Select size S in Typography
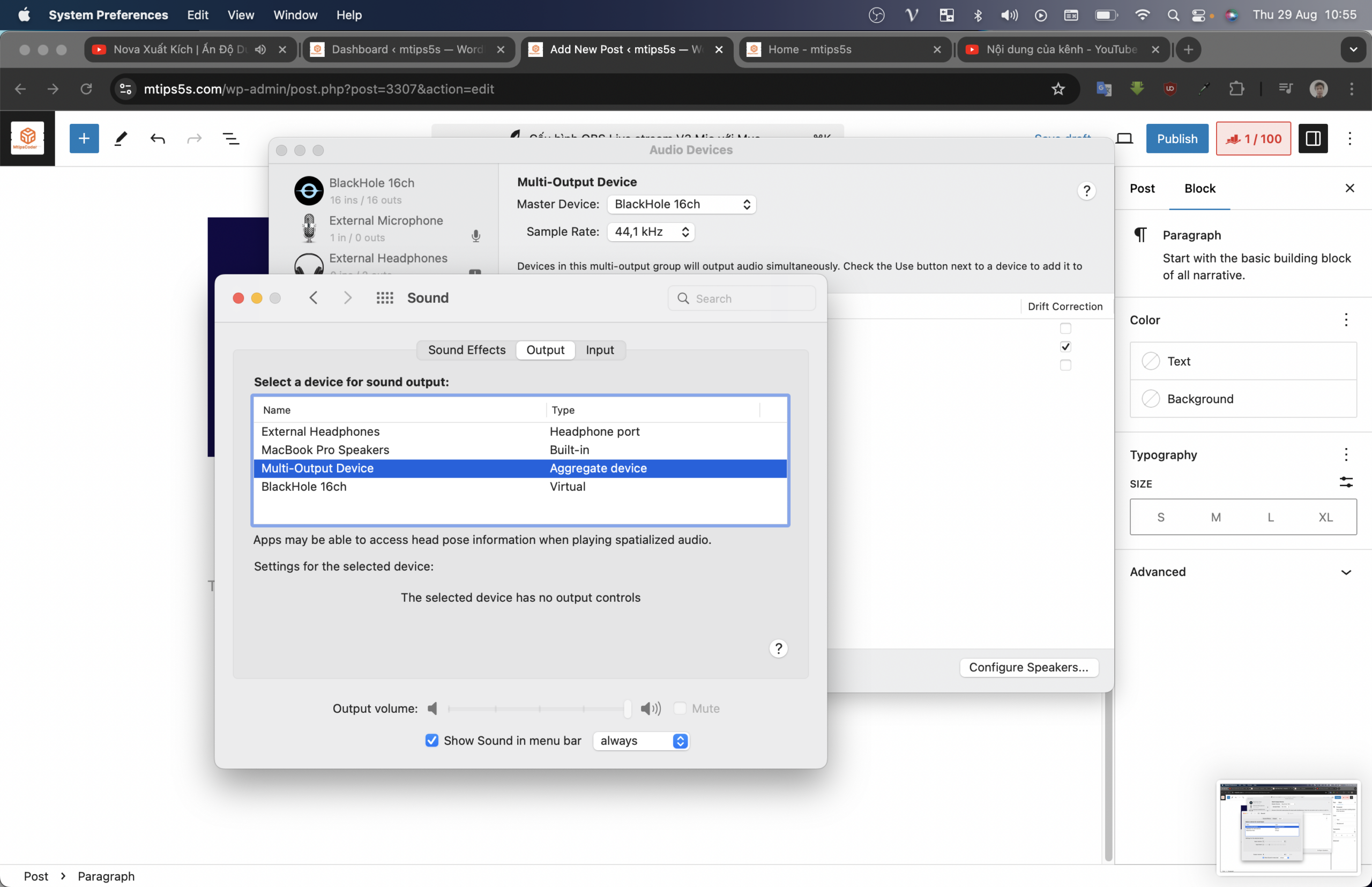The width and height of the screenshot is (1372, 887). [x=1160, y=517]
